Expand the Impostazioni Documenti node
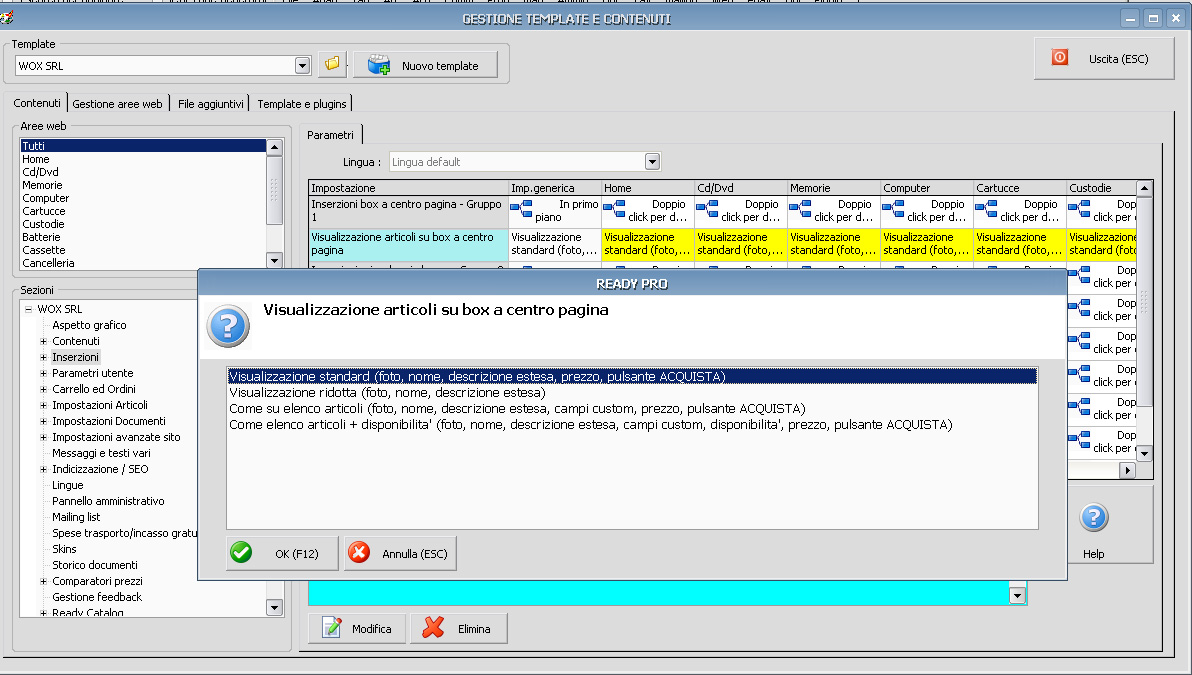The height and width of the screenshot is (675, 1192). [x=43, y=421]
